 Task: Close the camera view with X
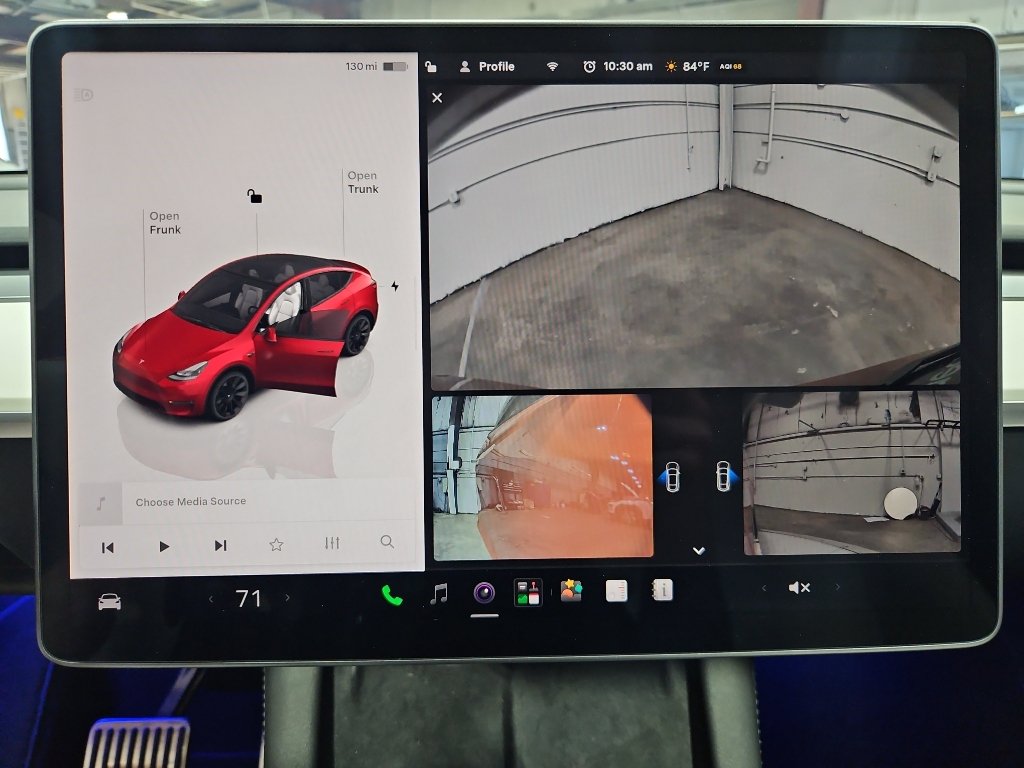(x=437, y=97)
